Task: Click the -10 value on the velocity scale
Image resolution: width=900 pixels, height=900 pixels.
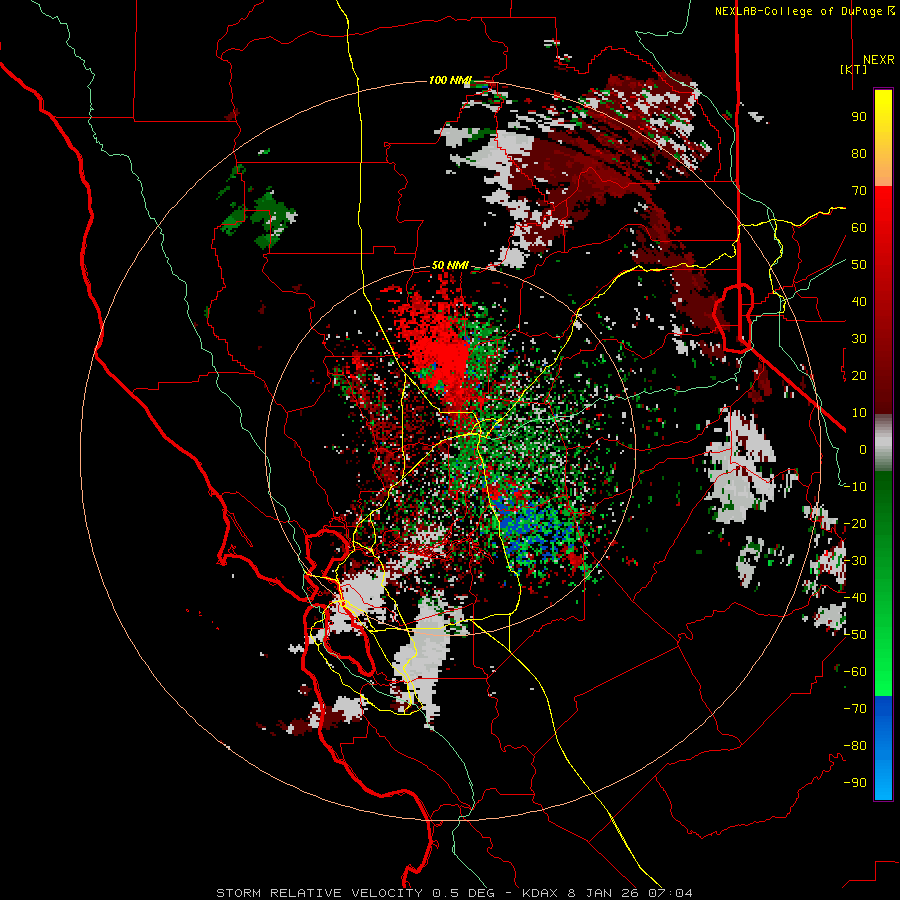Action: [x=855, y=487]
